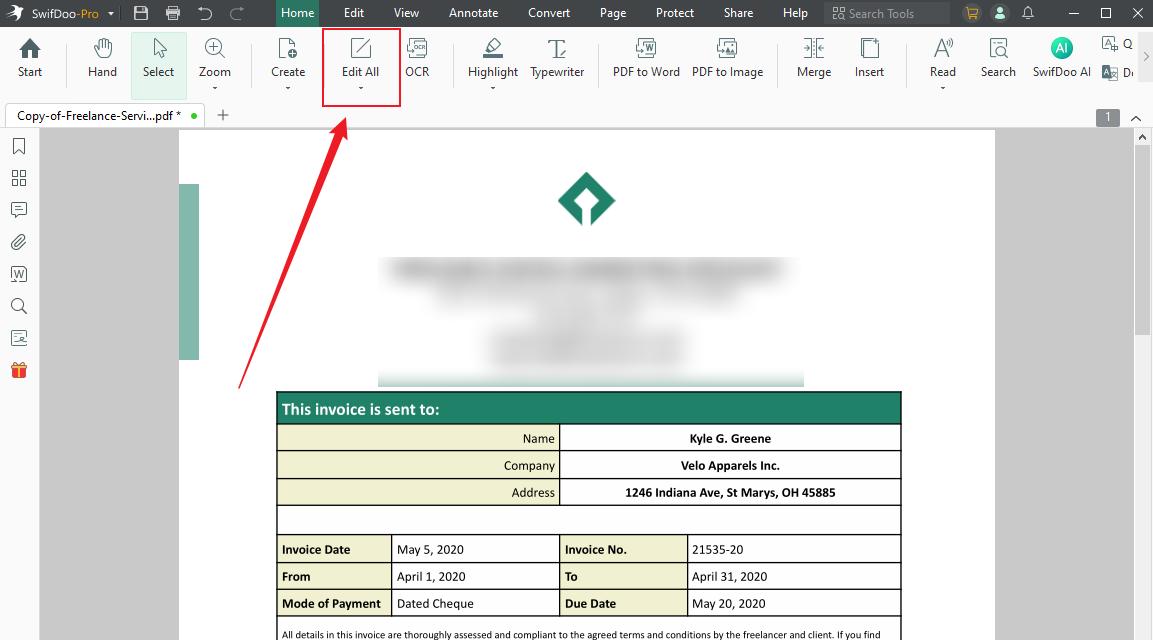Open the Attachments paperclip panel
Viewport: 1153px width, 640px height.
(x=18, y=242)
